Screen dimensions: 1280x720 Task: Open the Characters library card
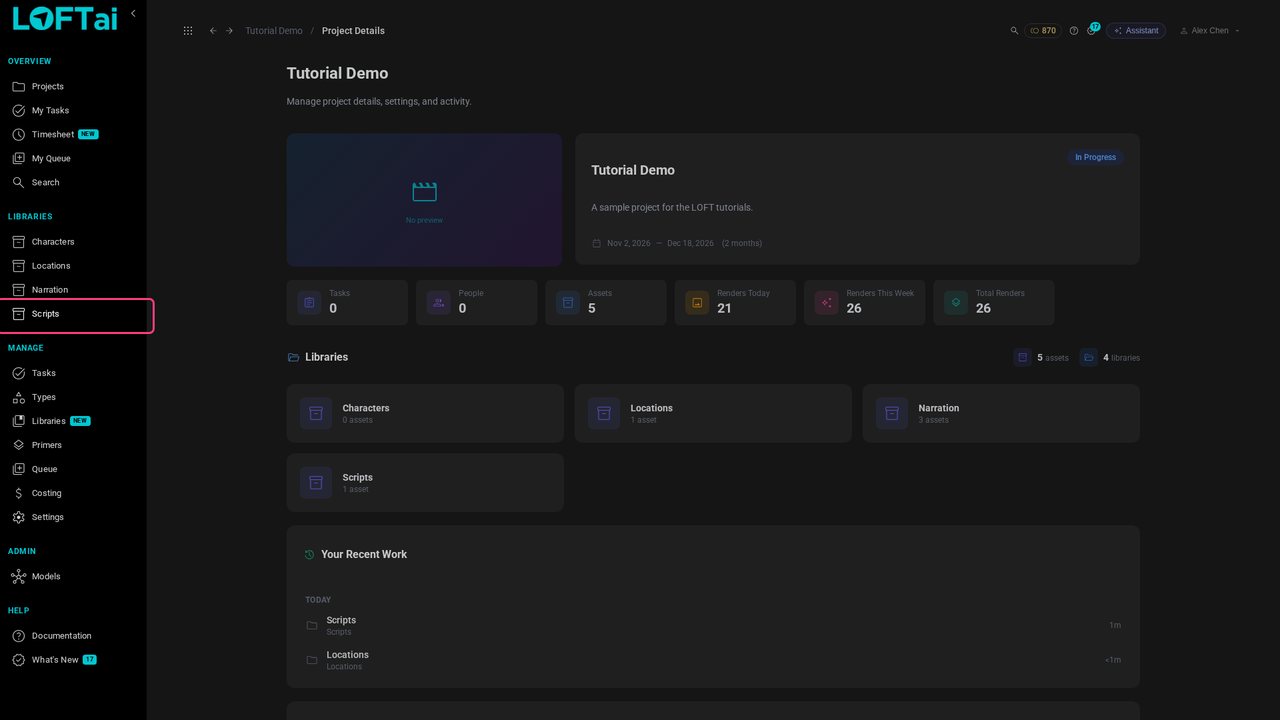425,413
